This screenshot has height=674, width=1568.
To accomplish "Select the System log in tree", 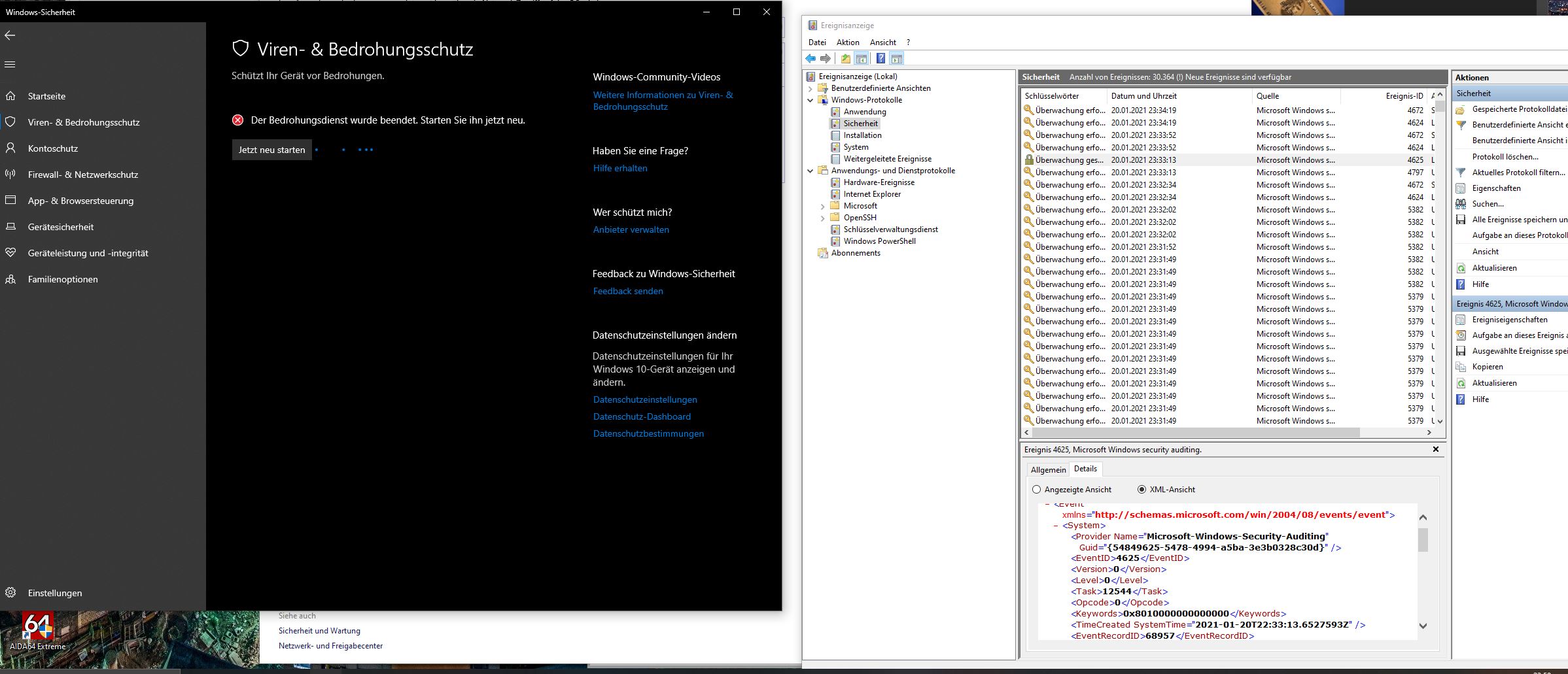I will point(856,147).
